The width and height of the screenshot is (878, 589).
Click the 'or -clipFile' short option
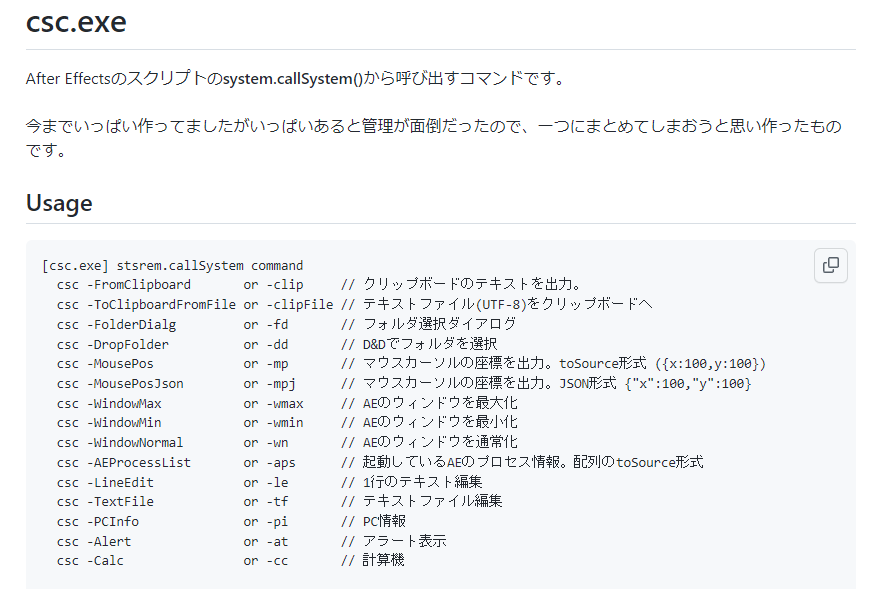click(288, 305)
